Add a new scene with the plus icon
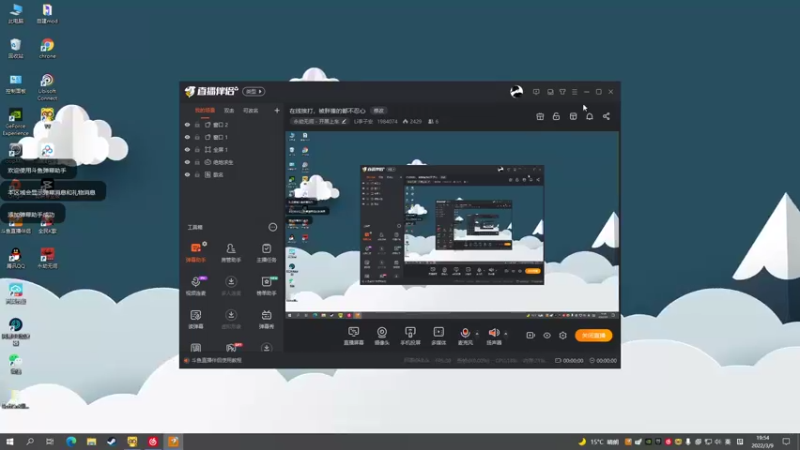 277,110
